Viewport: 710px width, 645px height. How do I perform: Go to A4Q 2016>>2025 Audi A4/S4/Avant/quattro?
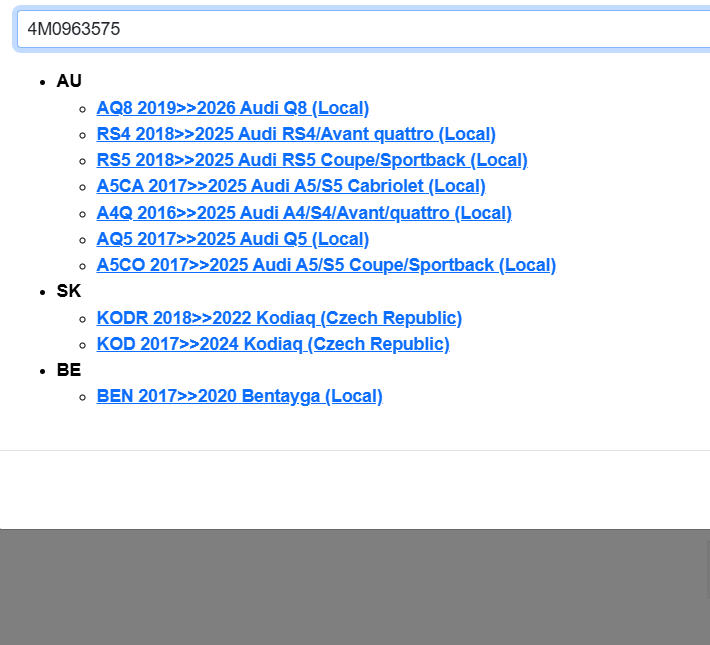pos(303,213)
